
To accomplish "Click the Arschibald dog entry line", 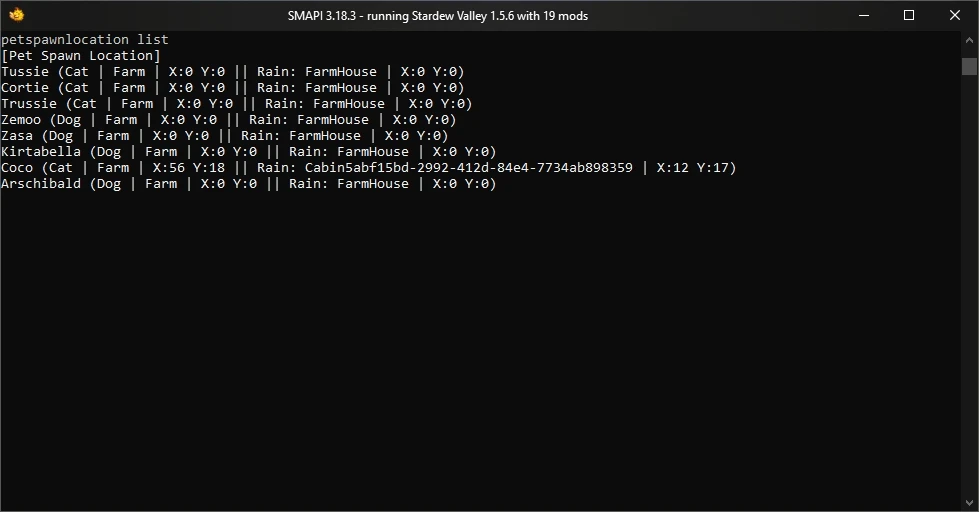I will (x=248, y=184).
